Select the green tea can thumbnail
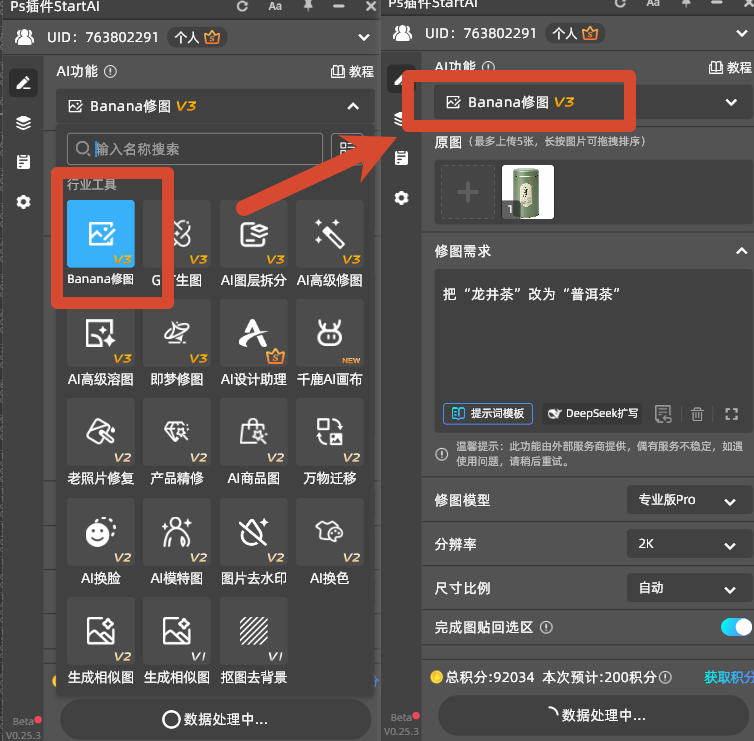 [528, 192]
